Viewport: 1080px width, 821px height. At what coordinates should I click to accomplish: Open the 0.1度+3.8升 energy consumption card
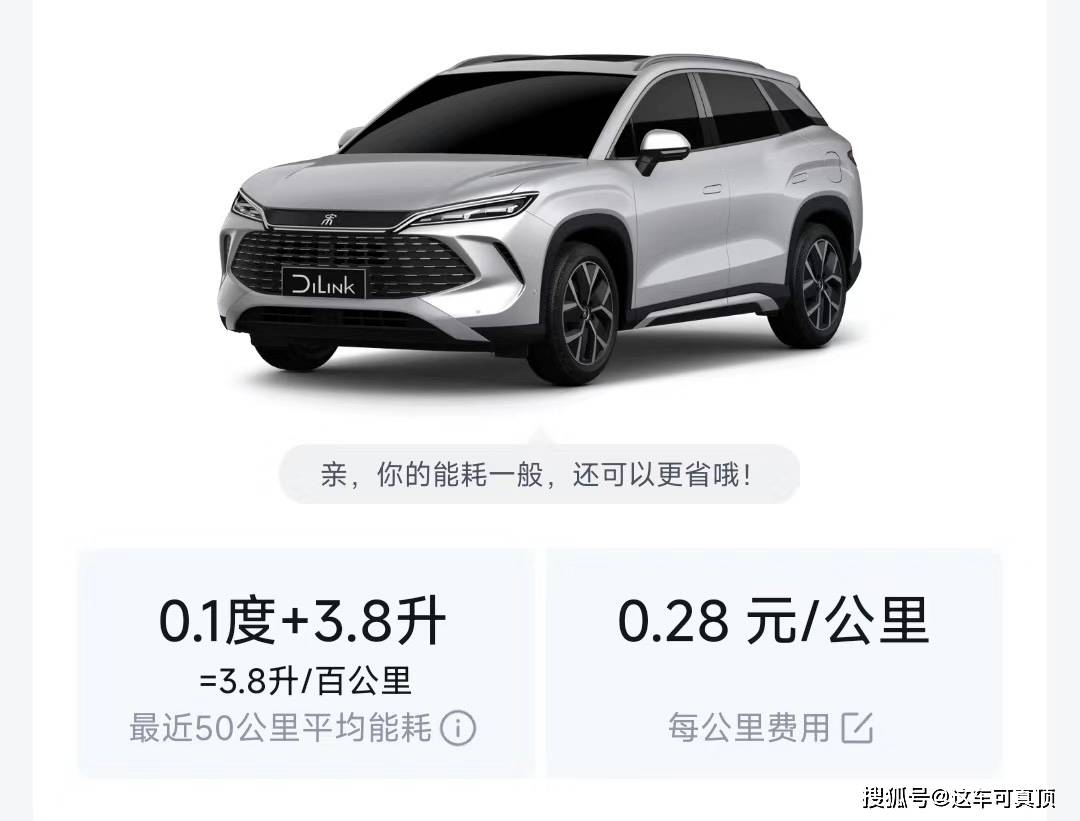[304, 663]
